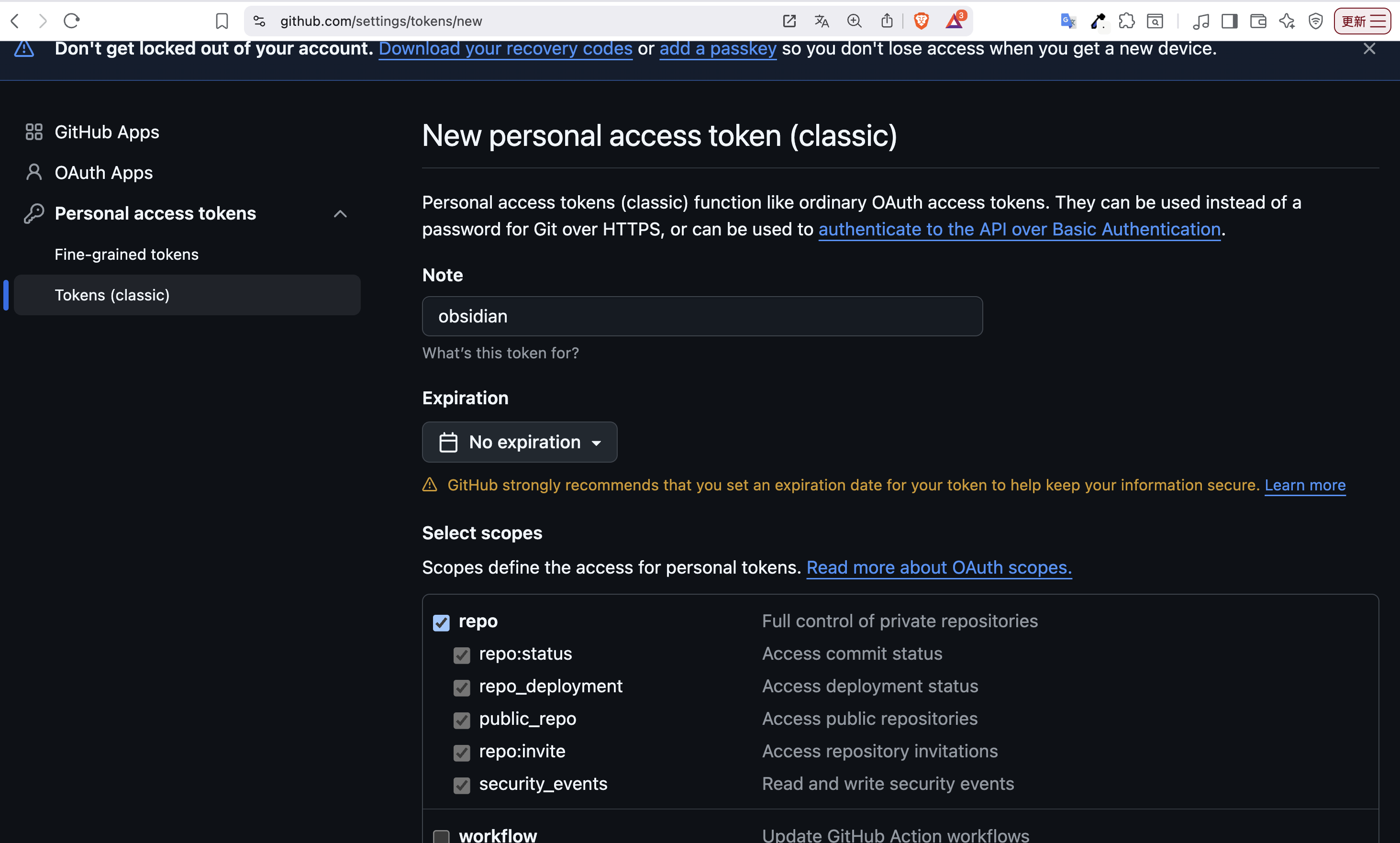Image resolution: width=1400 pixels, height=843 pixels.
Task: Open the GitHub Apps sidebar item
Action: click(x=107, y=132)
